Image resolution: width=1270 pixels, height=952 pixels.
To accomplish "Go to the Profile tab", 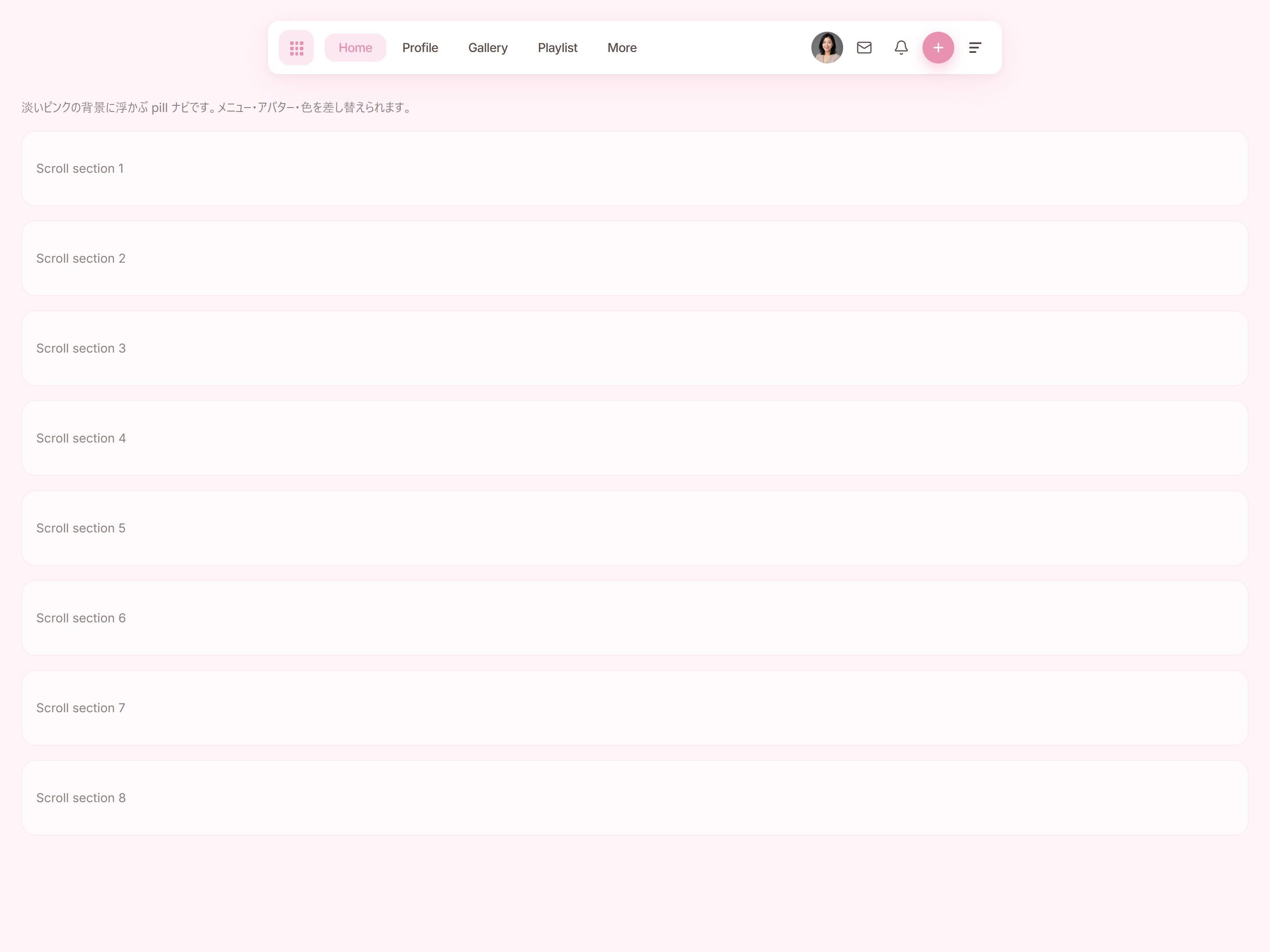I will point(420,48).
